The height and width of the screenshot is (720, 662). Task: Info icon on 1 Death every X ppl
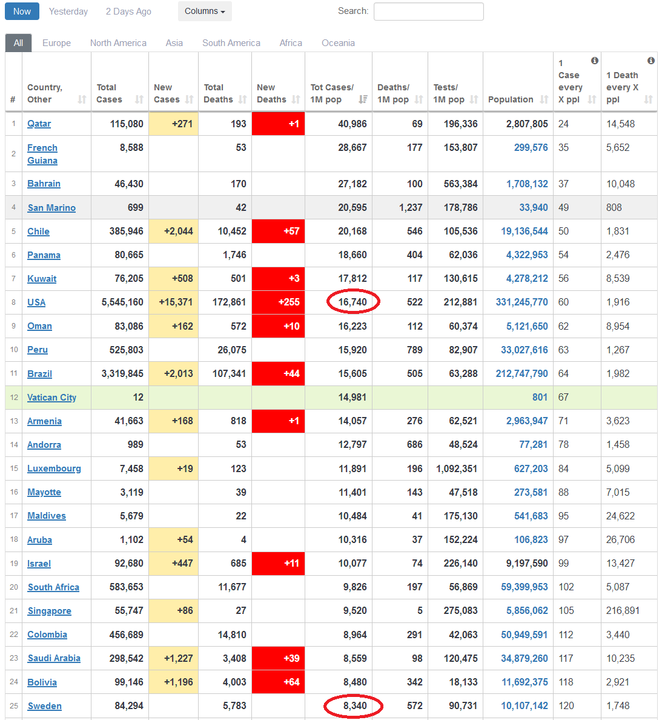651,61
